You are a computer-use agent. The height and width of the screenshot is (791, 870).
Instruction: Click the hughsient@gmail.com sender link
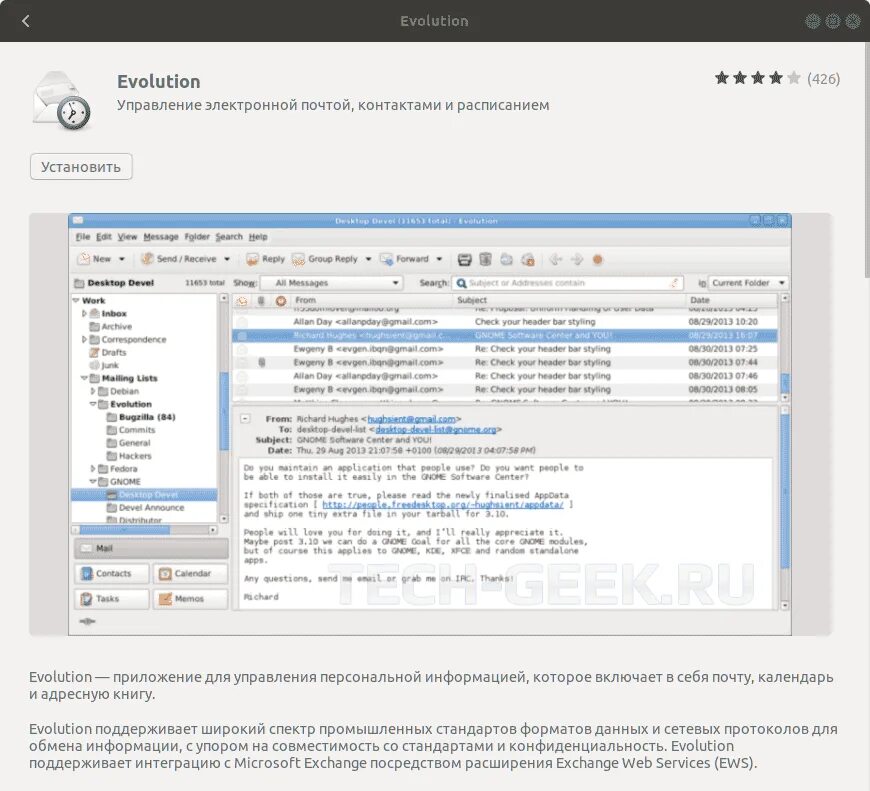click(x=412, y=419)
